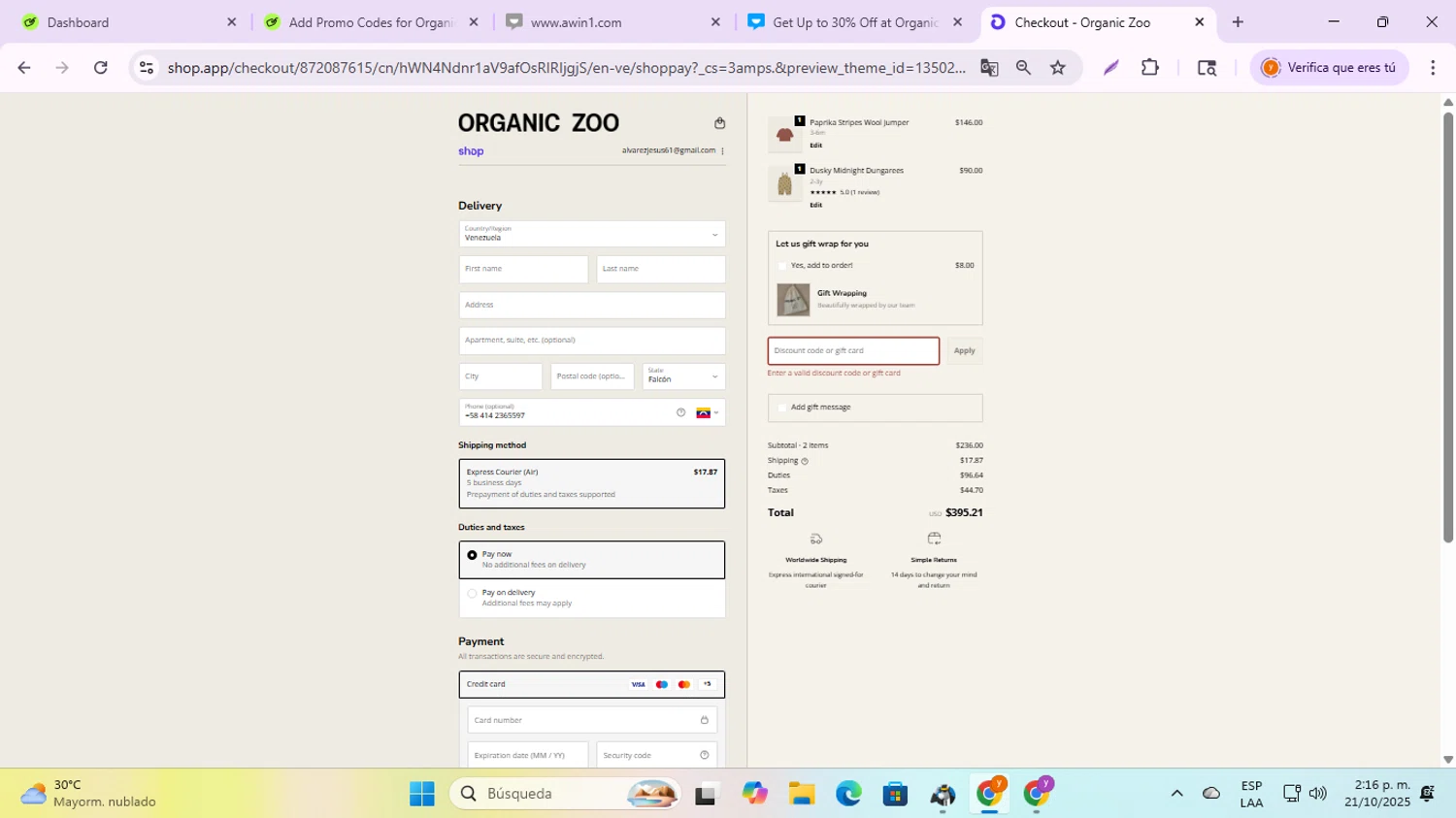This screenshot has height=818, width=1456.
Task: Edit the Dusky Midnight Dungarees item
Action: pyautogui.click(x=815, y=205)
